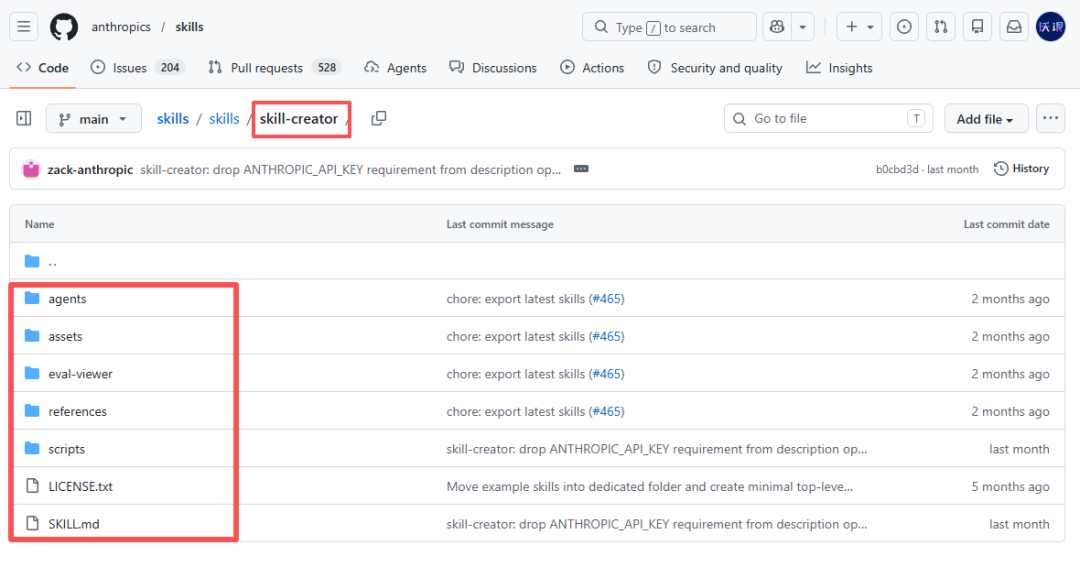View the commit History
This screenshot has width=1080, height=567.
pyautogui.click(x=1021, y=169)
